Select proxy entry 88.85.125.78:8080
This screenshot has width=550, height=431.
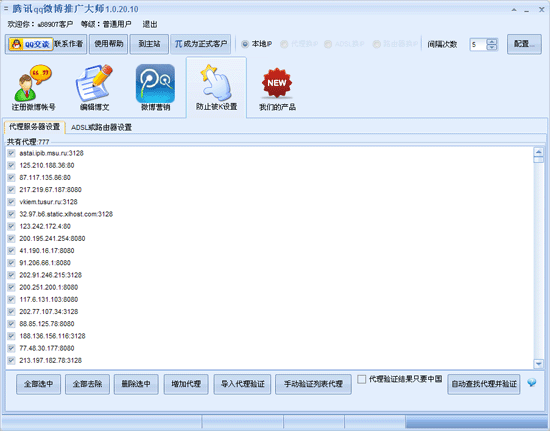47,324
